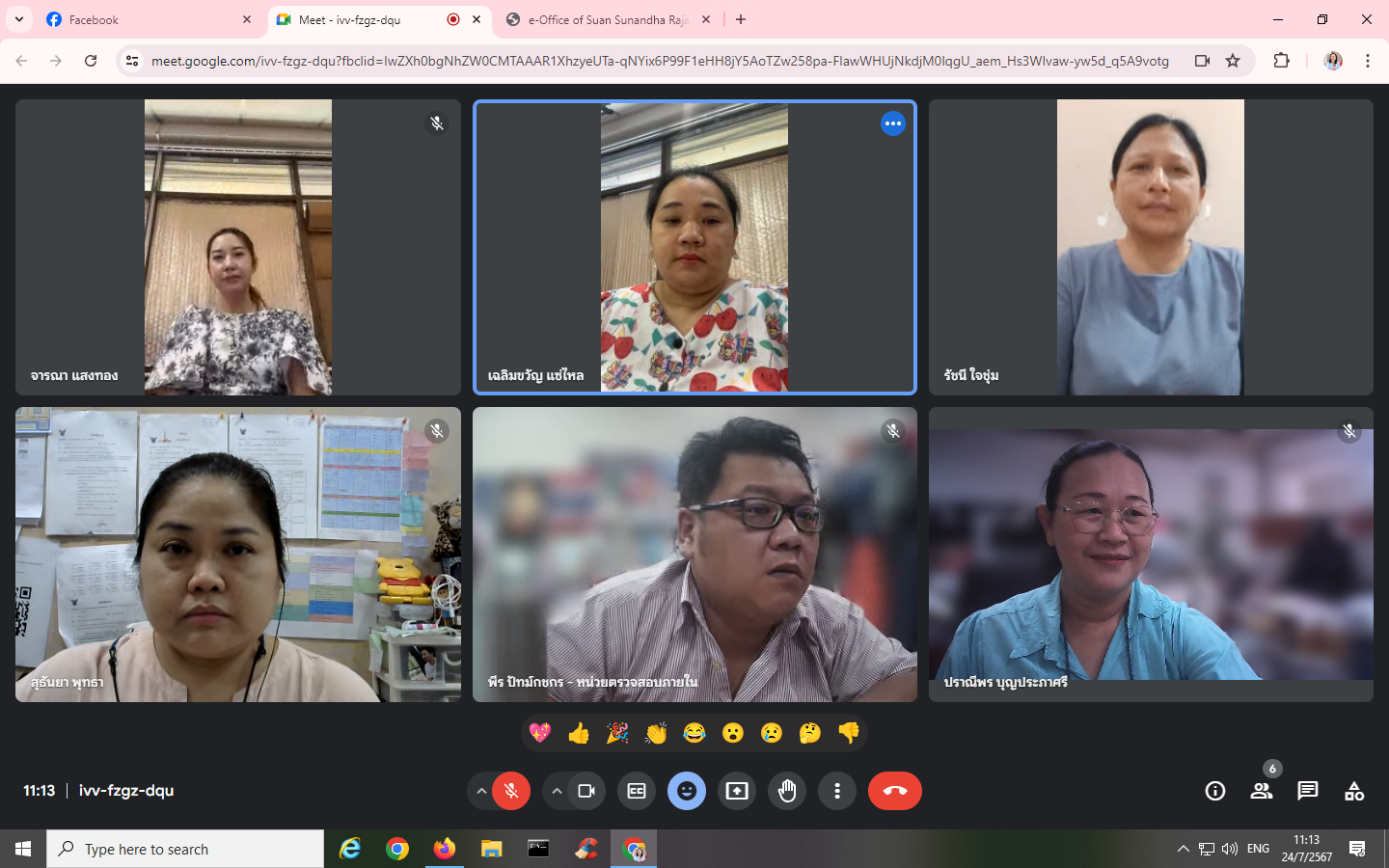Hide the emoji reactions bar
Viewport: 1389px width, 868px height.
[687, 791]
